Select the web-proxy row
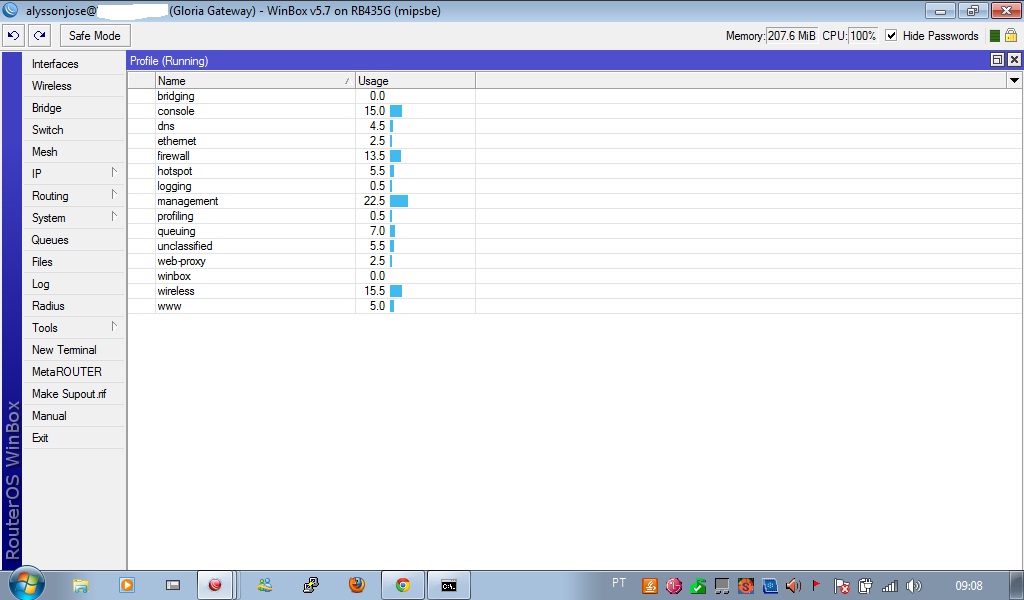This screenshot has height=600, width=1024. point(575,261)
